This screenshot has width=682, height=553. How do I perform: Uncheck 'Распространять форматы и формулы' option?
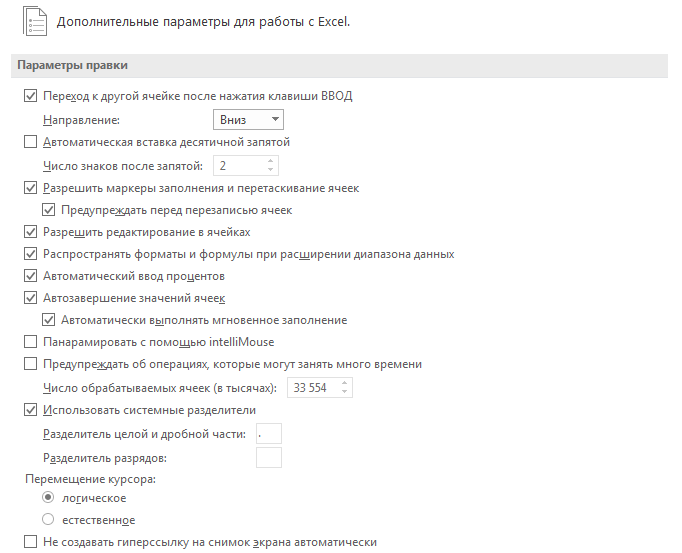point(30,254)
